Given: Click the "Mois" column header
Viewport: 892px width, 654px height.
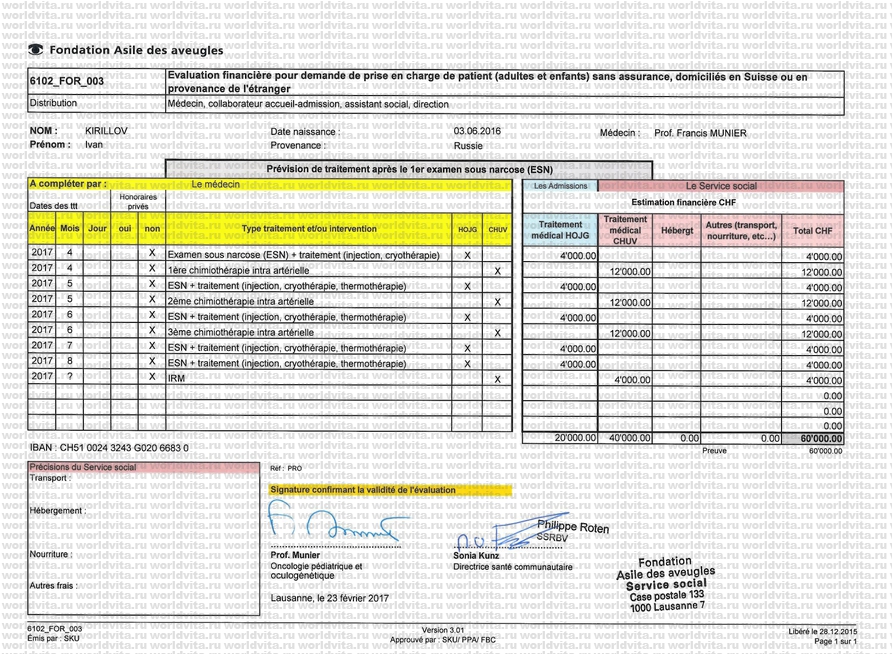Looking at the screenshot, I should click(69, 228).
